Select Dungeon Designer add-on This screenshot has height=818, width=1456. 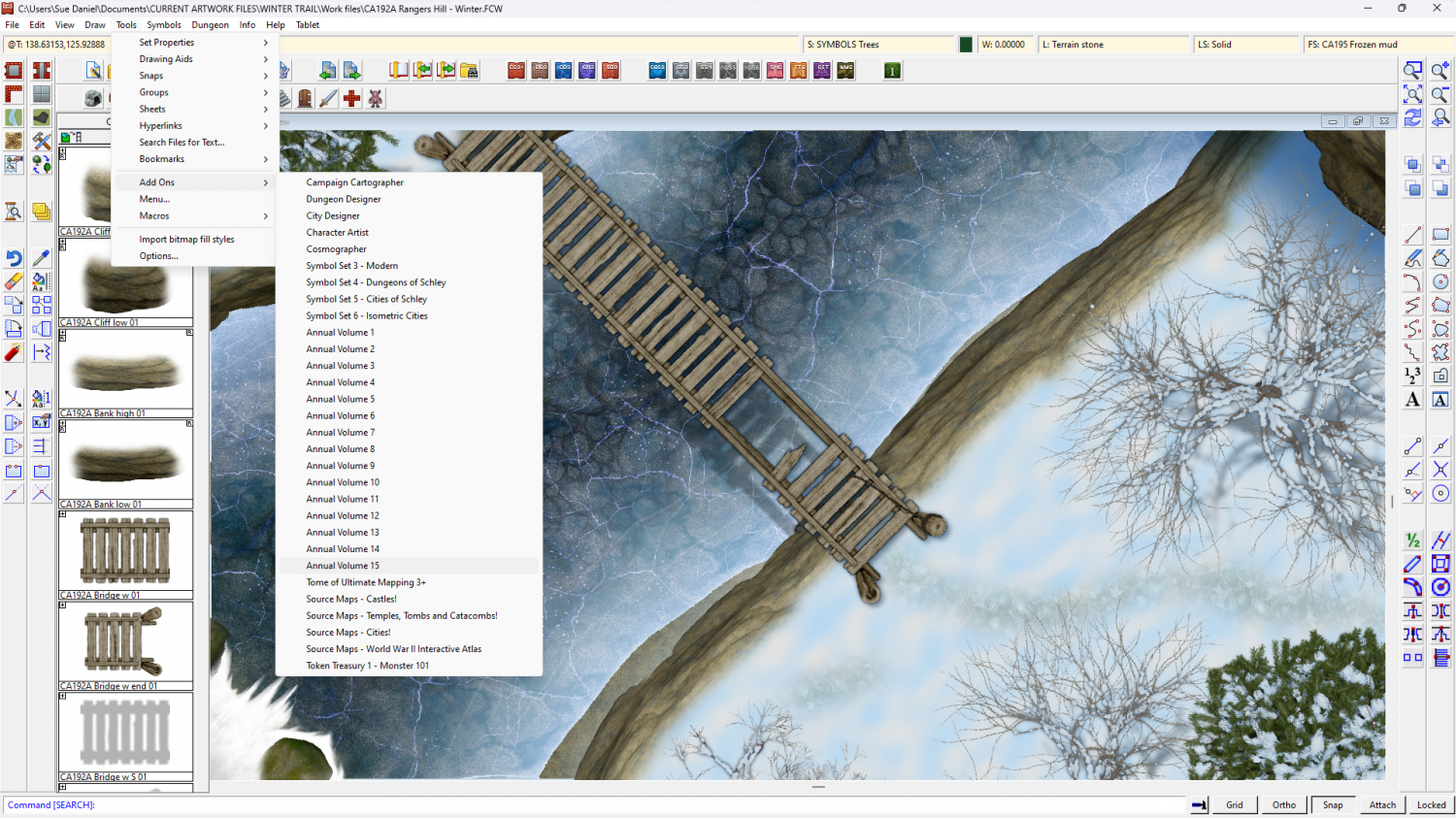(409, 199)
